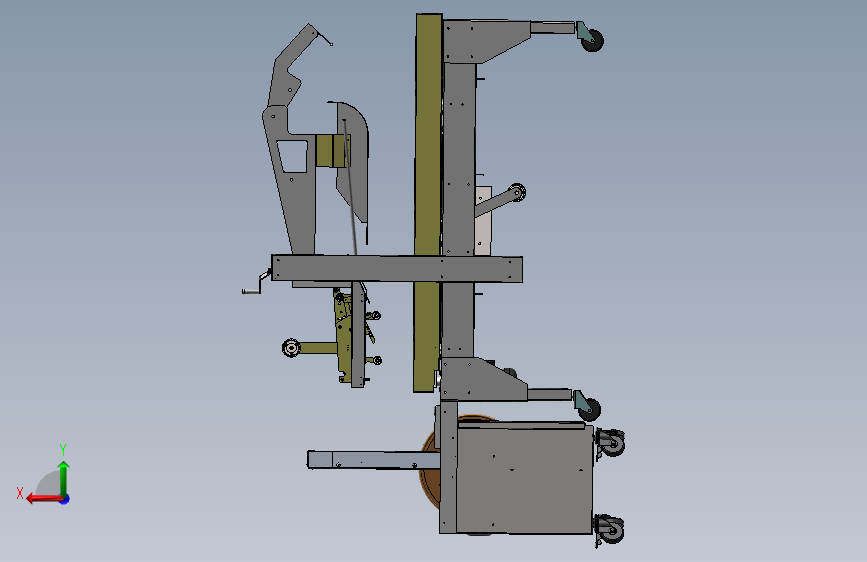Select the tall olive vertical plate

[x=428, y=202]
